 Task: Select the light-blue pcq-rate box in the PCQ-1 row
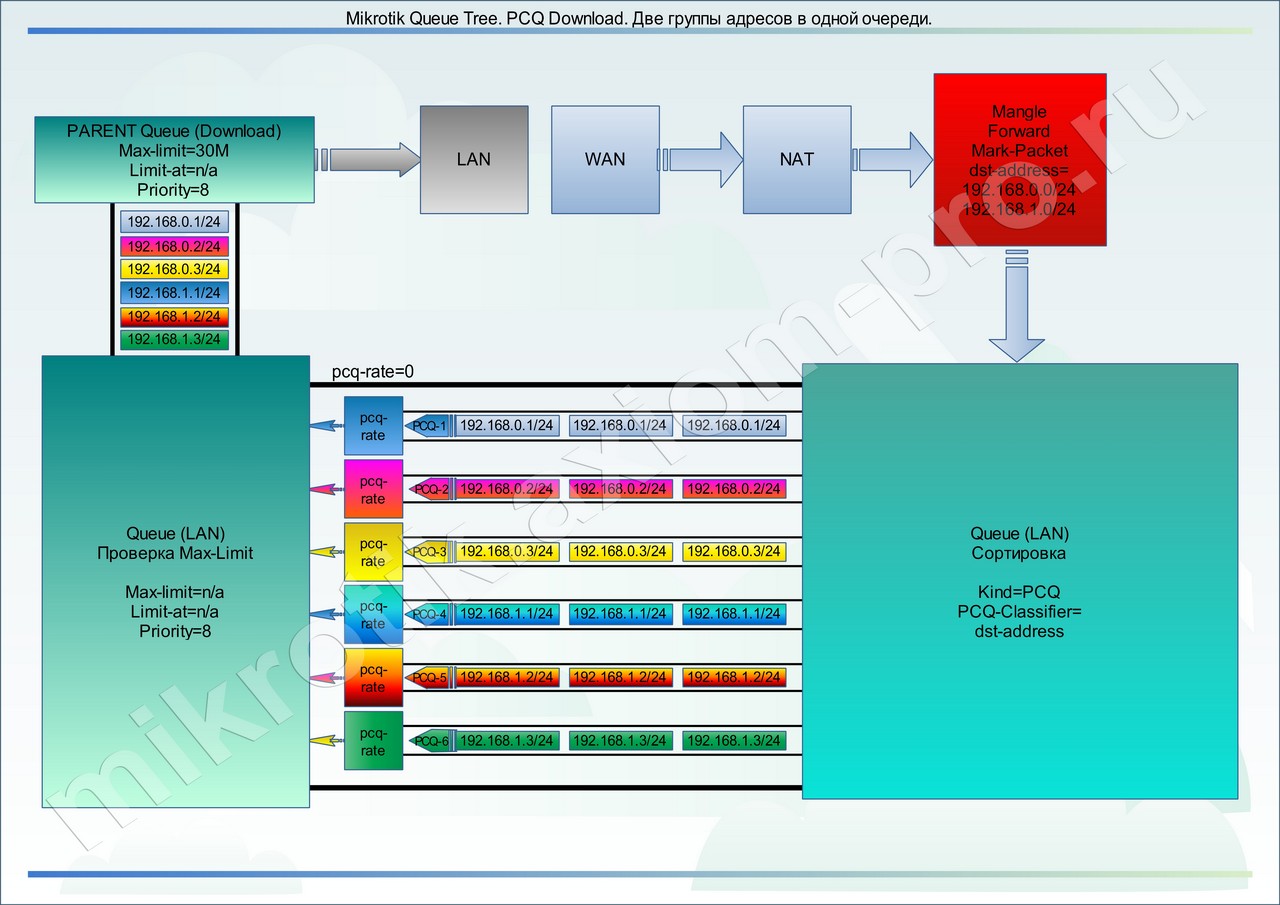373,426
